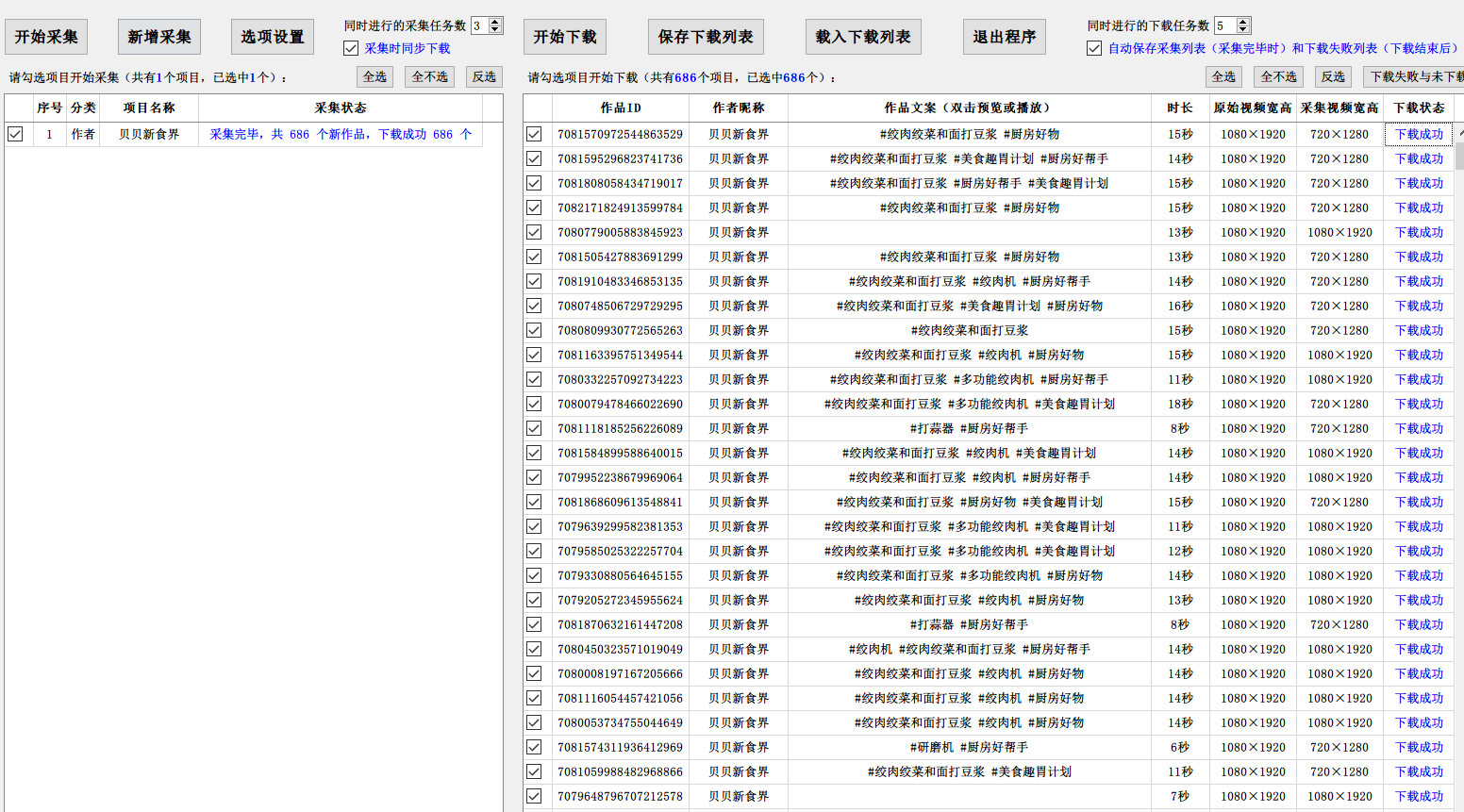
Task: Toggle 采集时同步下载 checkbox
Action: [x=352, y=48]
